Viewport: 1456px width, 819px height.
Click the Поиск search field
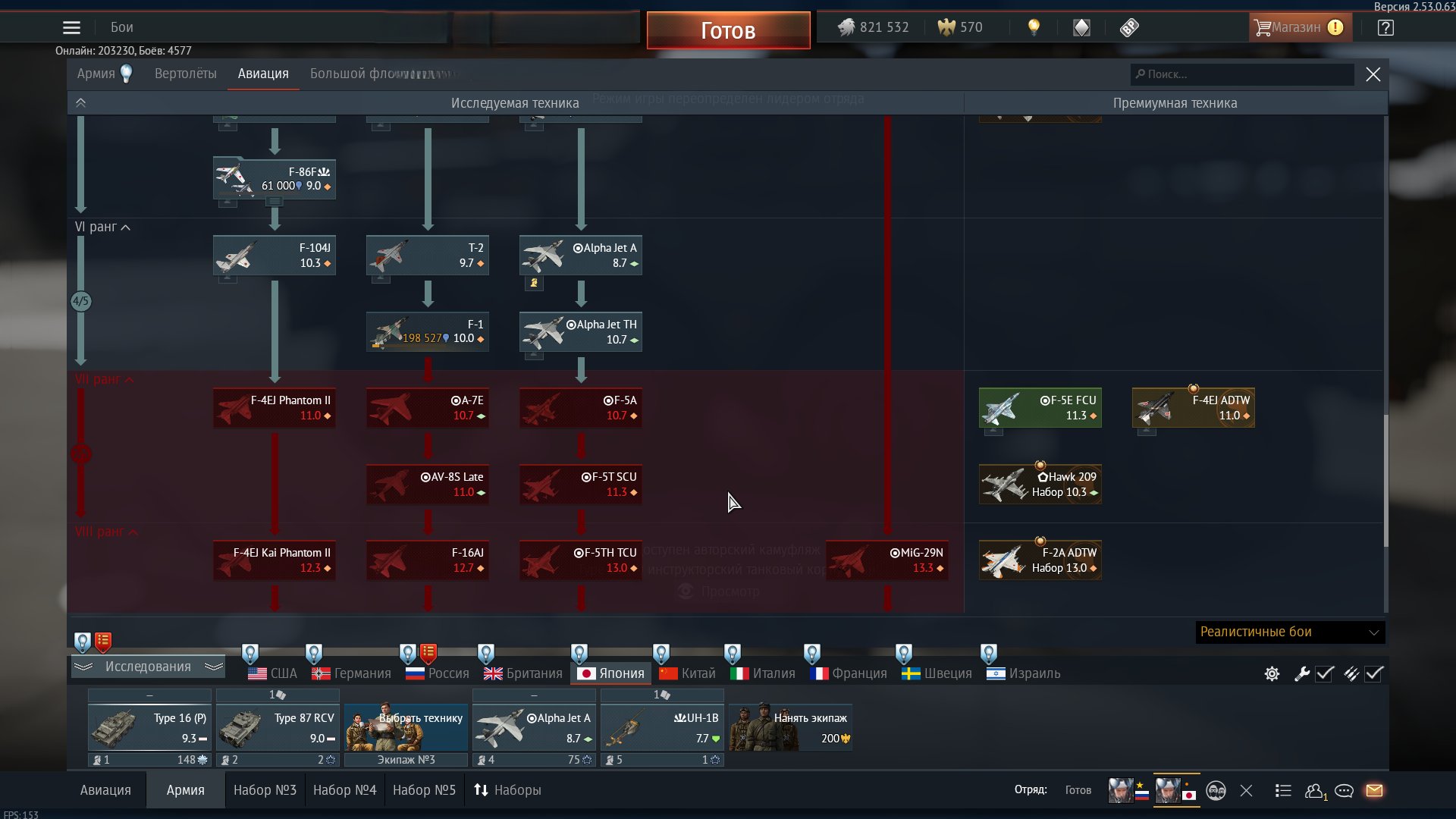tap(1244, 74)
